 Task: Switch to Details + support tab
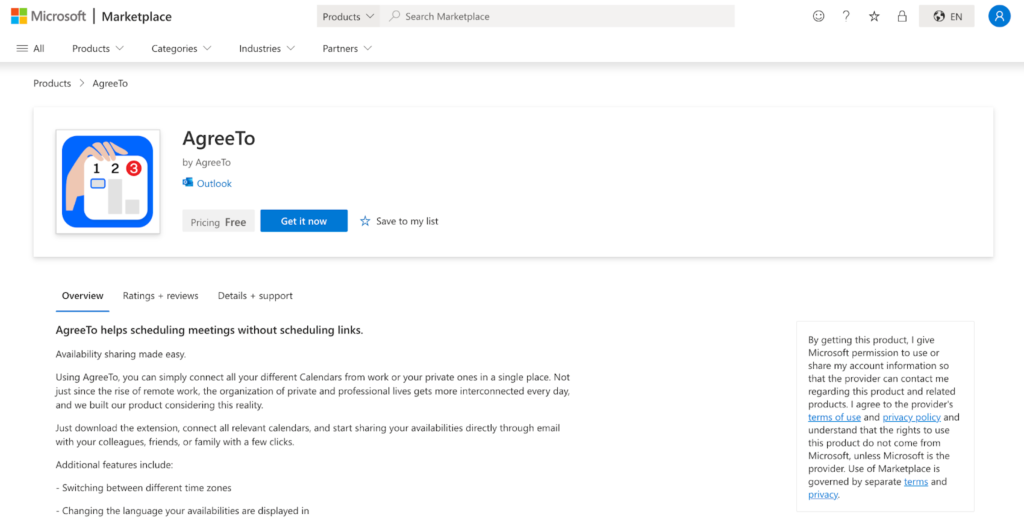pyautogui.click(x=255, y=296)
